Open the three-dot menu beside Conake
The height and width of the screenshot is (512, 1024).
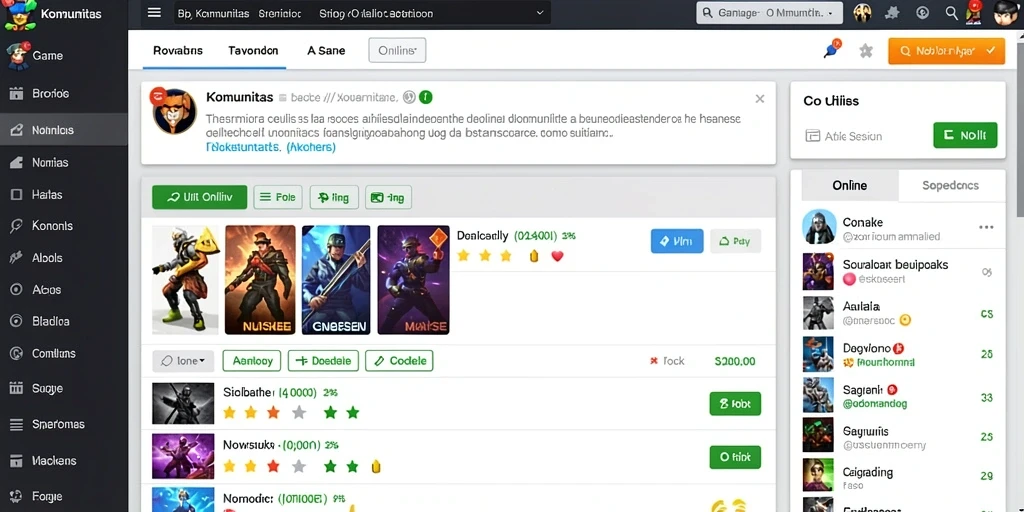pos(986,227)
